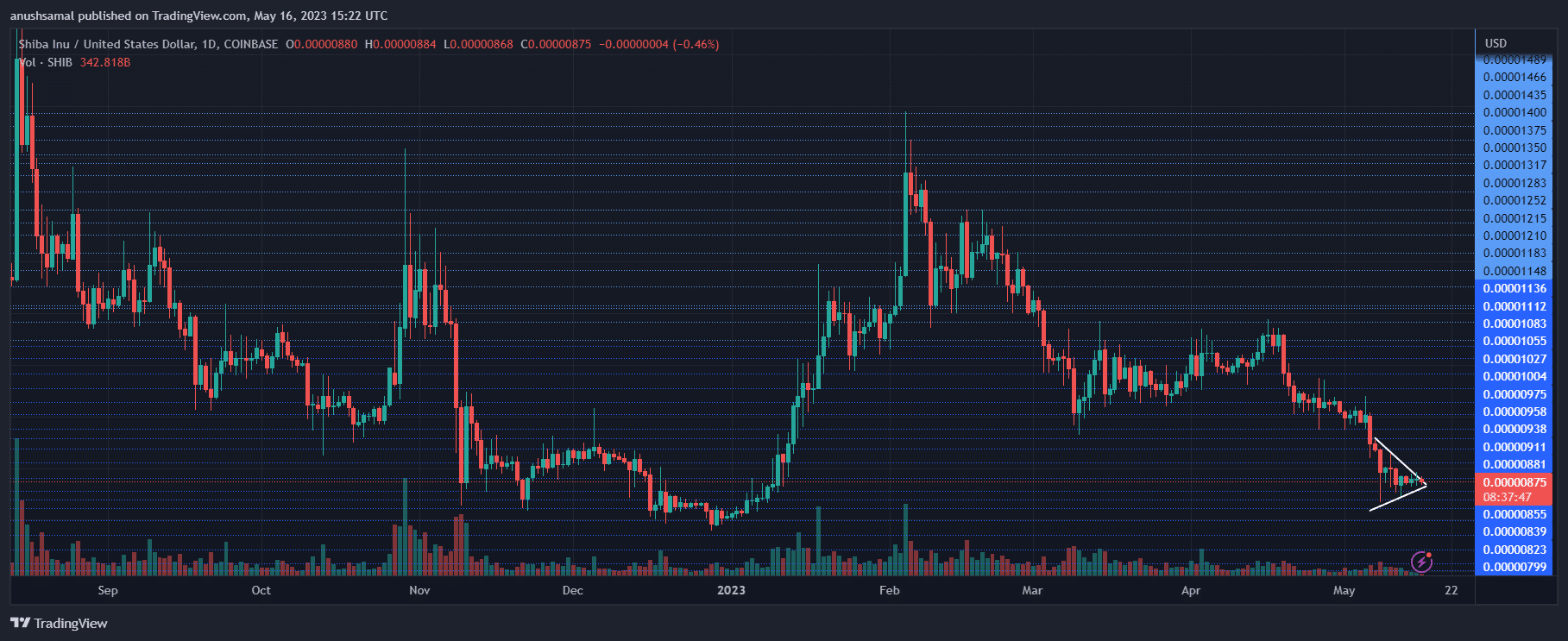Image resolution: width=1568 pixels, height=641 pixels.
Task: Click the Feb label on time axis
Action: [889, 590]
